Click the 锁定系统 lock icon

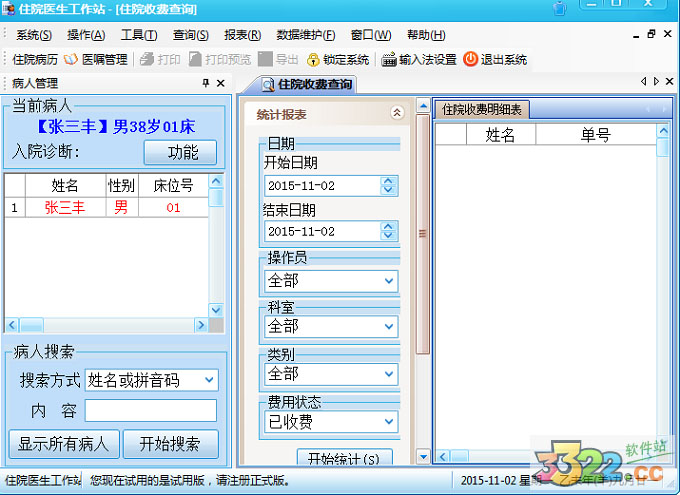click(313, 59)
